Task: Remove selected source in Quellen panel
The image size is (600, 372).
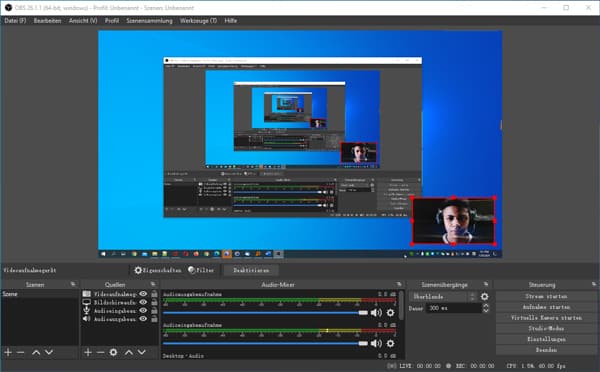Action: click(x=100, y=352)
